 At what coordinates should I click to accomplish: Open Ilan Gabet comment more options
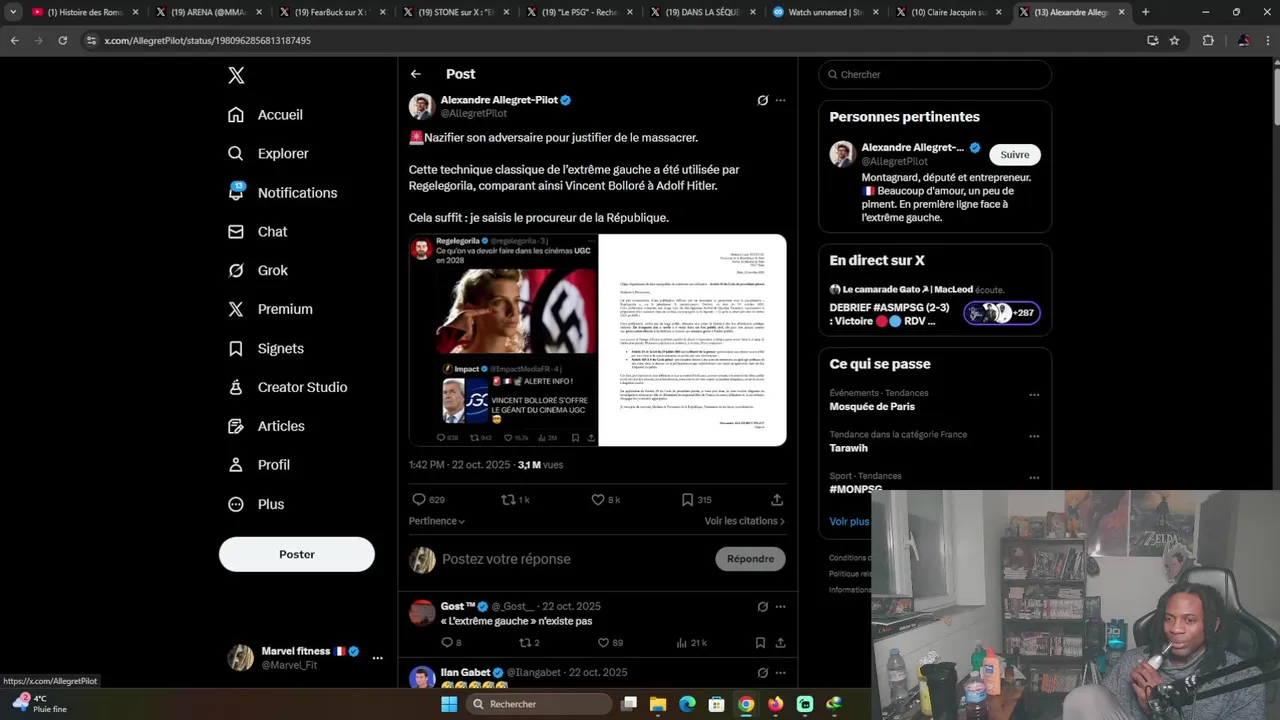click(x=781, y=673)
